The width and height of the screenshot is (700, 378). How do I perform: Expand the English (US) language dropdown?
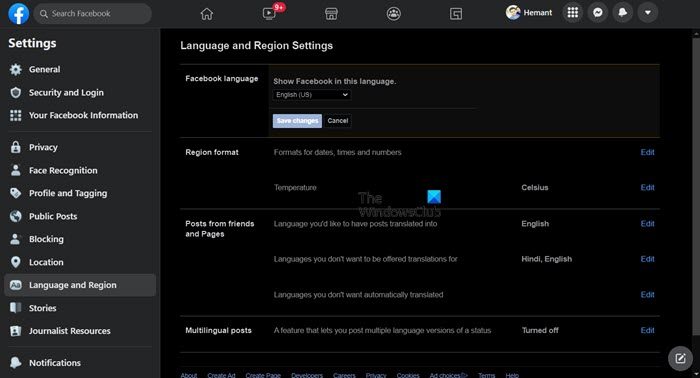point(312,95)
